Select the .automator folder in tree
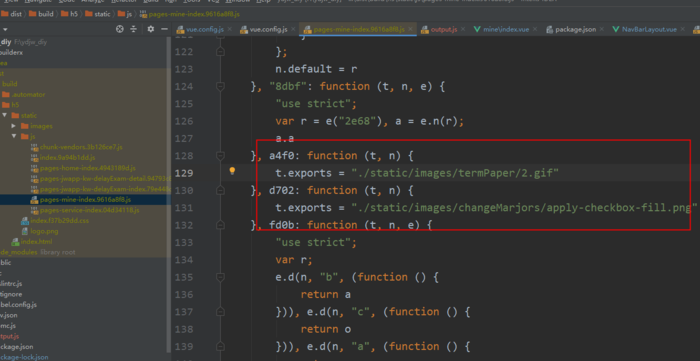 [24, 94]
